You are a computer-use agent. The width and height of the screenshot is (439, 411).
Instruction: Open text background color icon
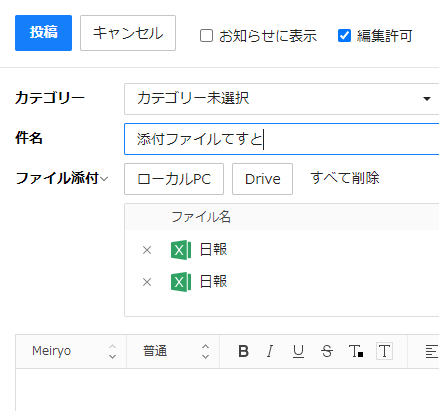pyautogui.click(x=384, y=351)
